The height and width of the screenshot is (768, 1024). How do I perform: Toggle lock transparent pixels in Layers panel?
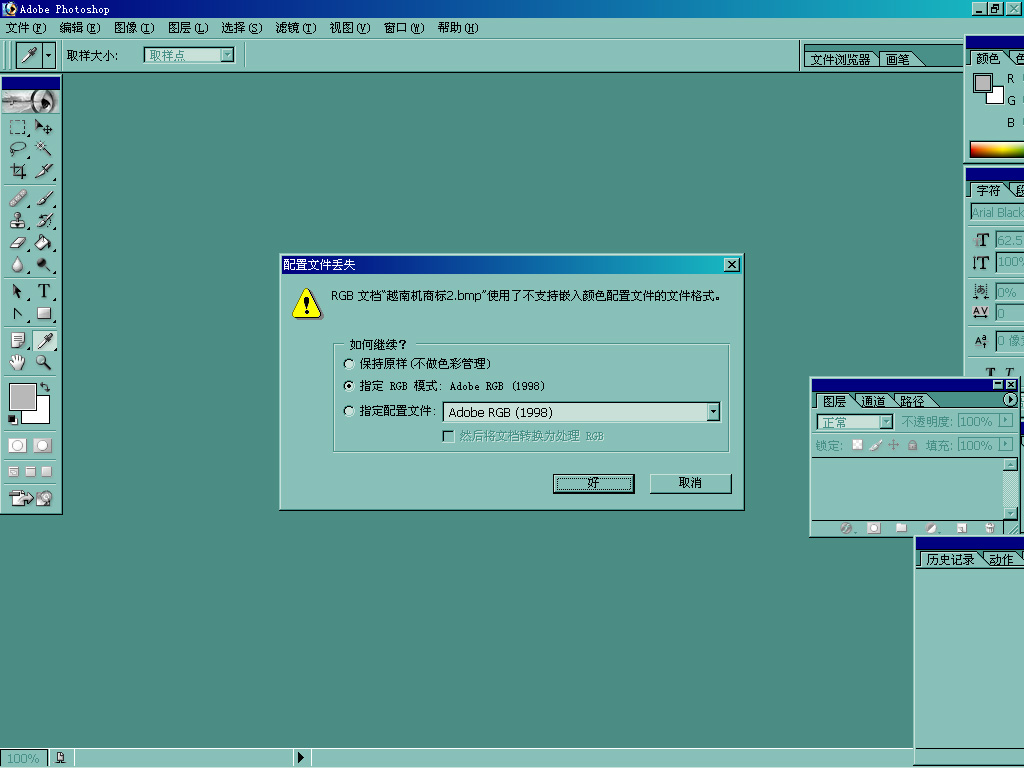point(857,445)
